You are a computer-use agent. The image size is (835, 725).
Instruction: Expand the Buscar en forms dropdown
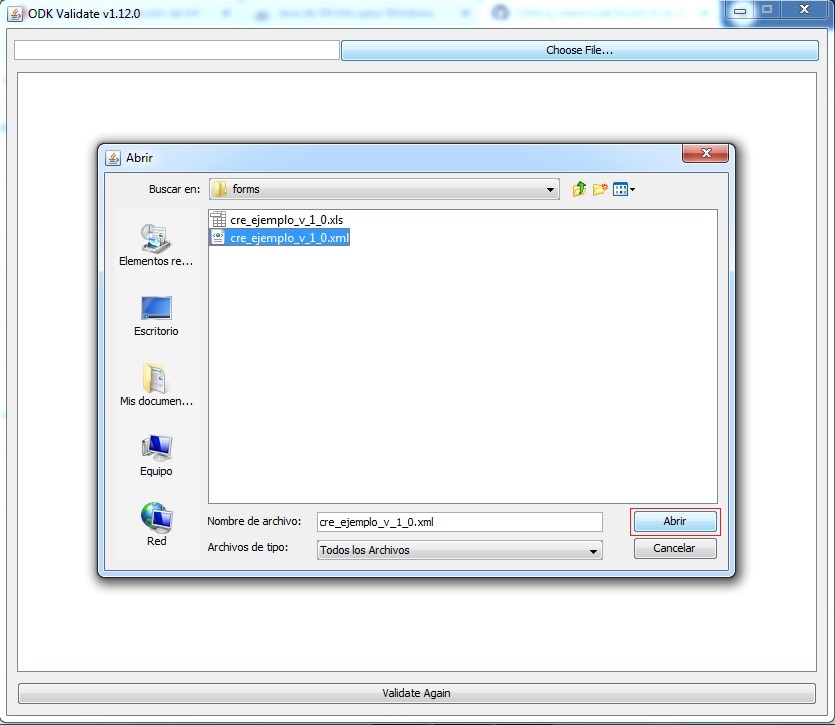coord(550,190)
